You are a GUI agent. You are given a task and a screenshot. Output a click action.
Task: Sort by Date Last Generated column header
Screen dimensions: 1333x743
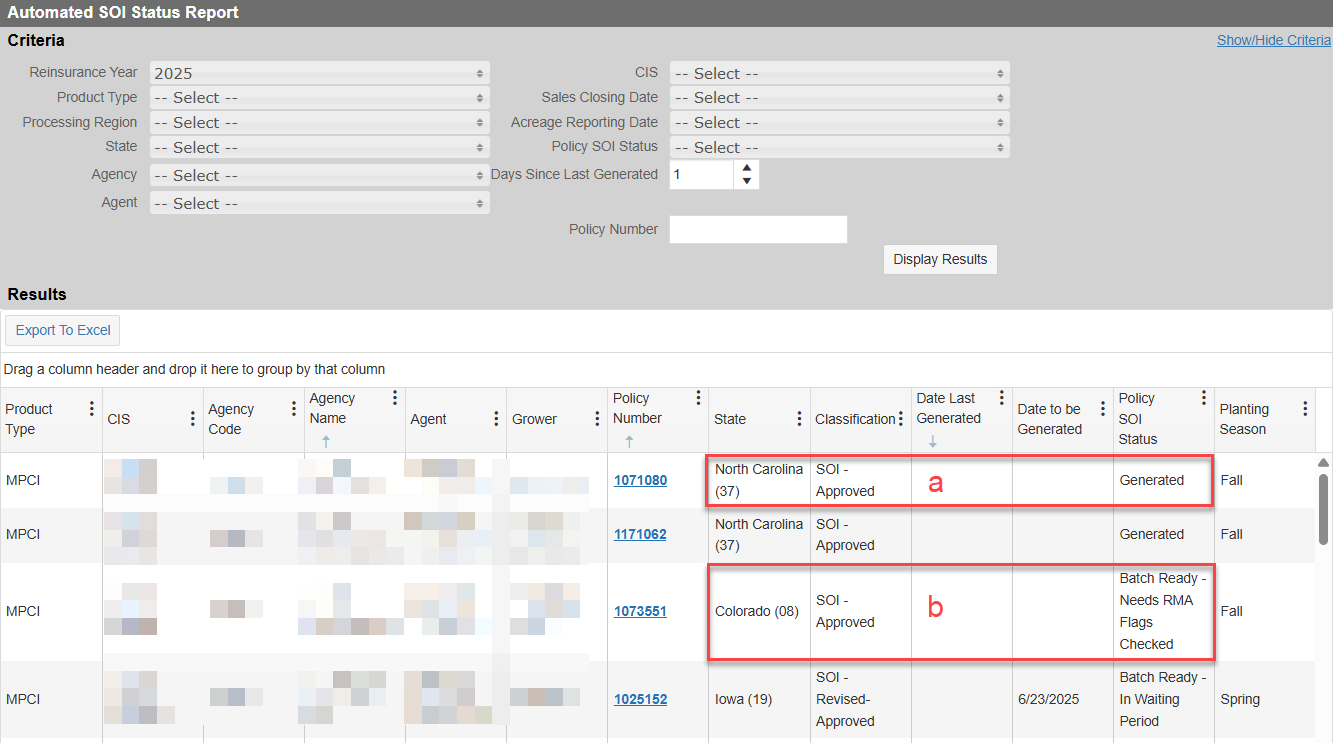[x=947, y=408]
